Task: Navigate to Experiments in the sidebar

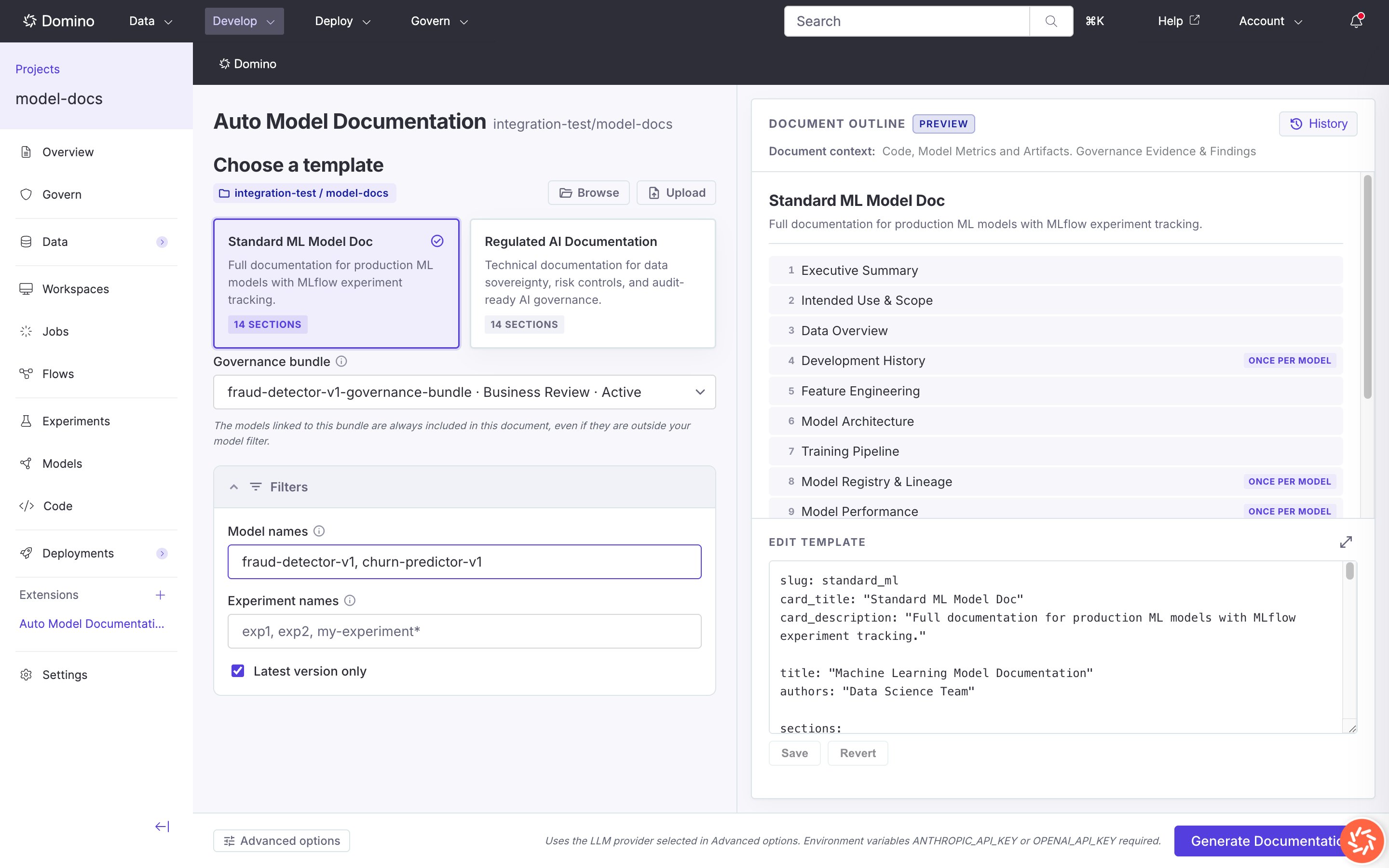Action: (x=76, y=421)
